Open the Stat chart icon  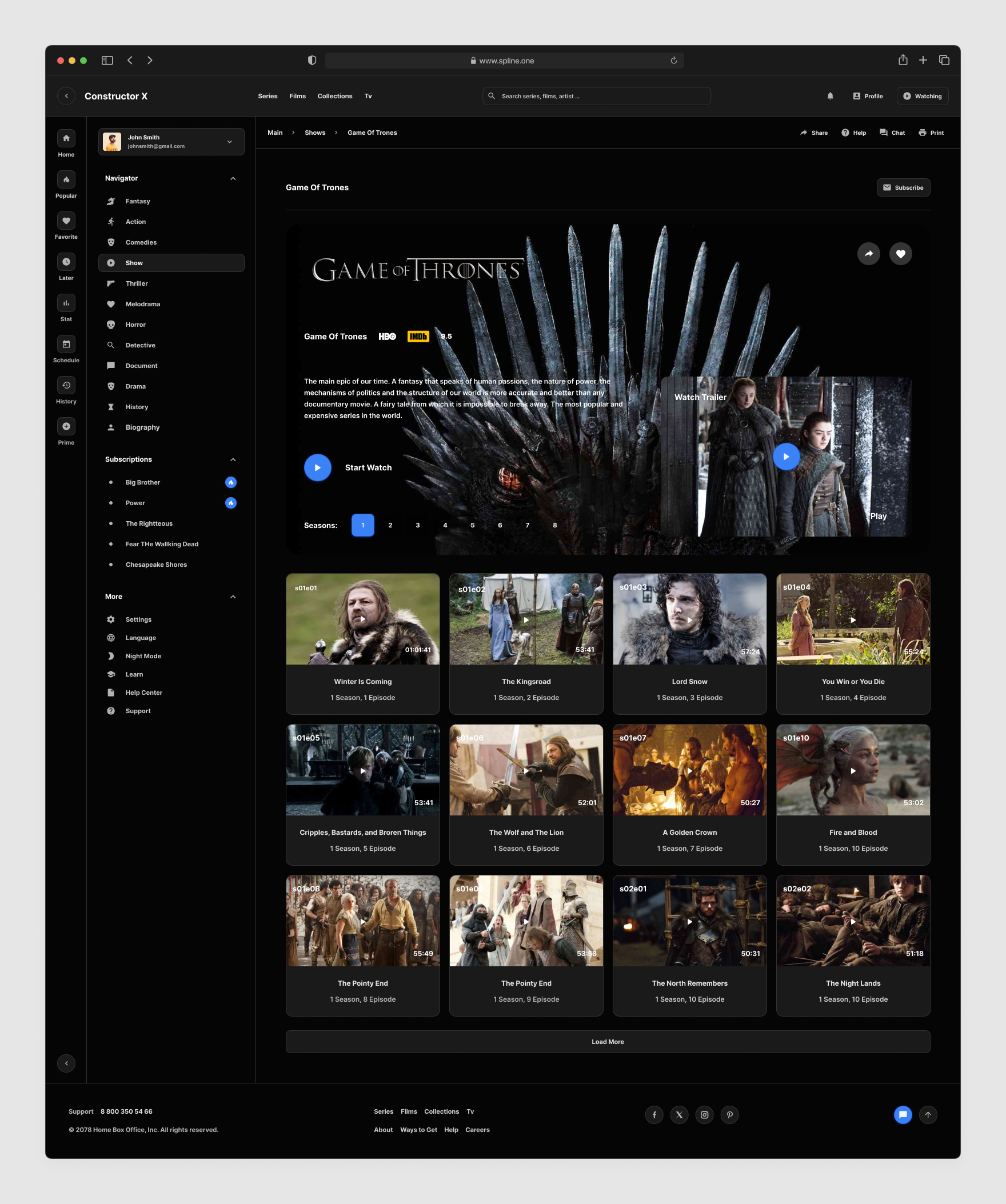point(66,303)
